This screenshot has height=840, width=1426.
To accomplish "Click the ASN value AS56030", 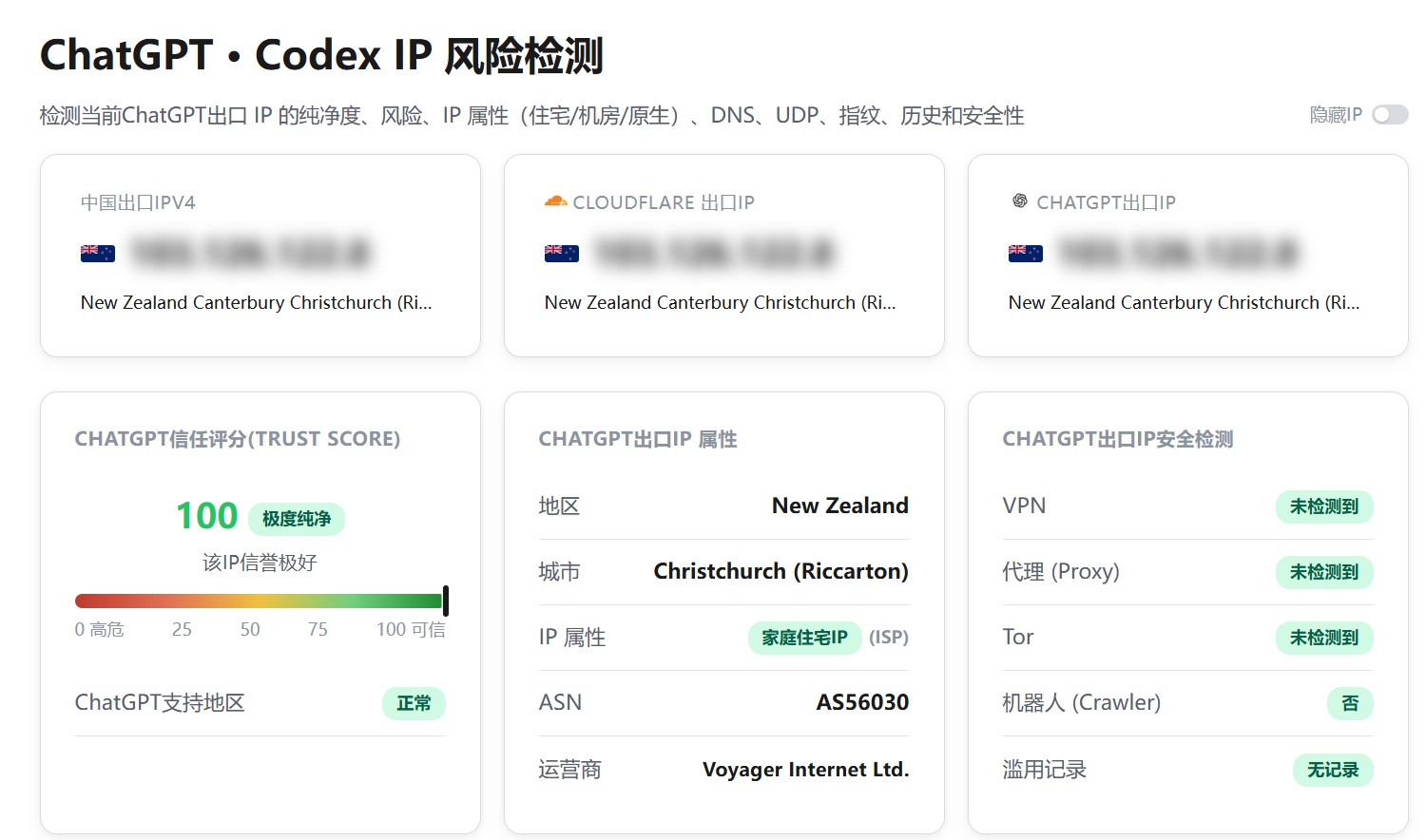I will click(x=862, y=702).
